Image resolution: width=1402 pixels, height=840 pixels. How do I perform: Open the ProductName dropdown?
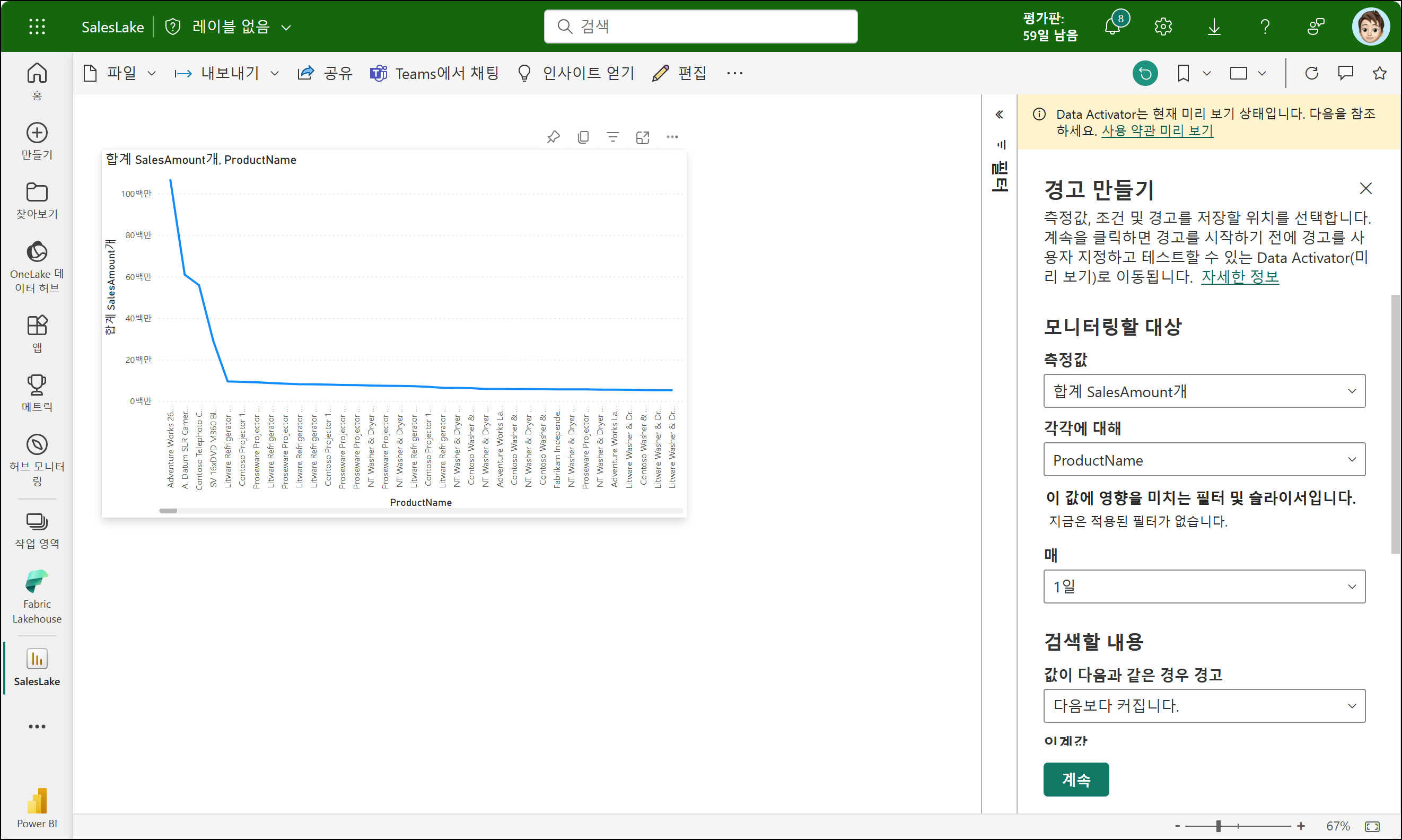click(1204, 460)
